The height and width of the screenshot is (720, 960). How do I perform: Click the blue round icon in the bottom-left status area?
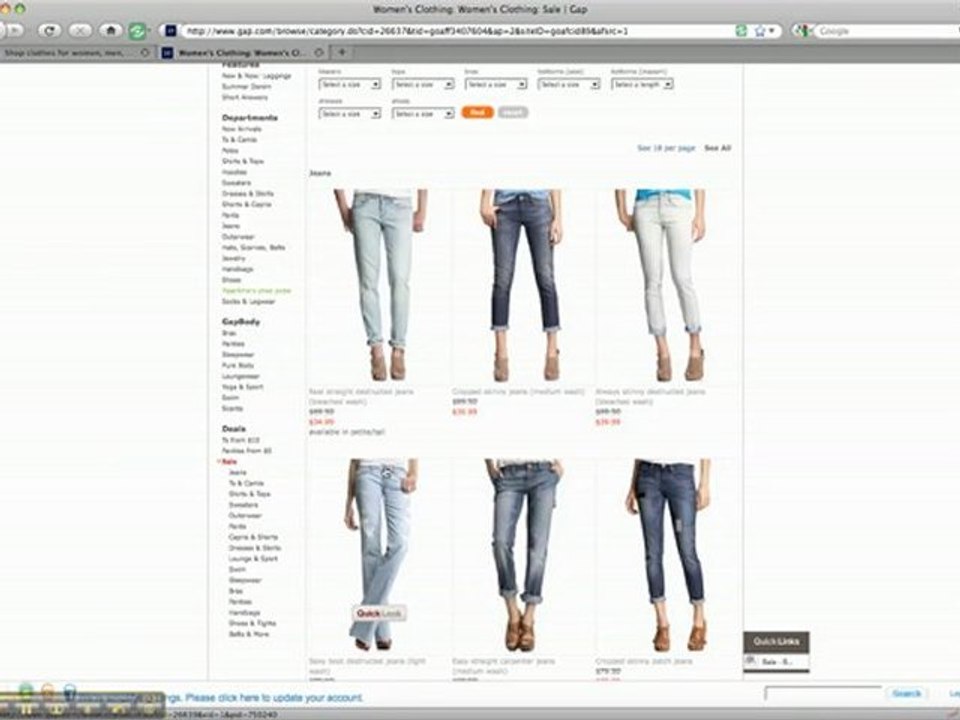click(x=70, y=691)
